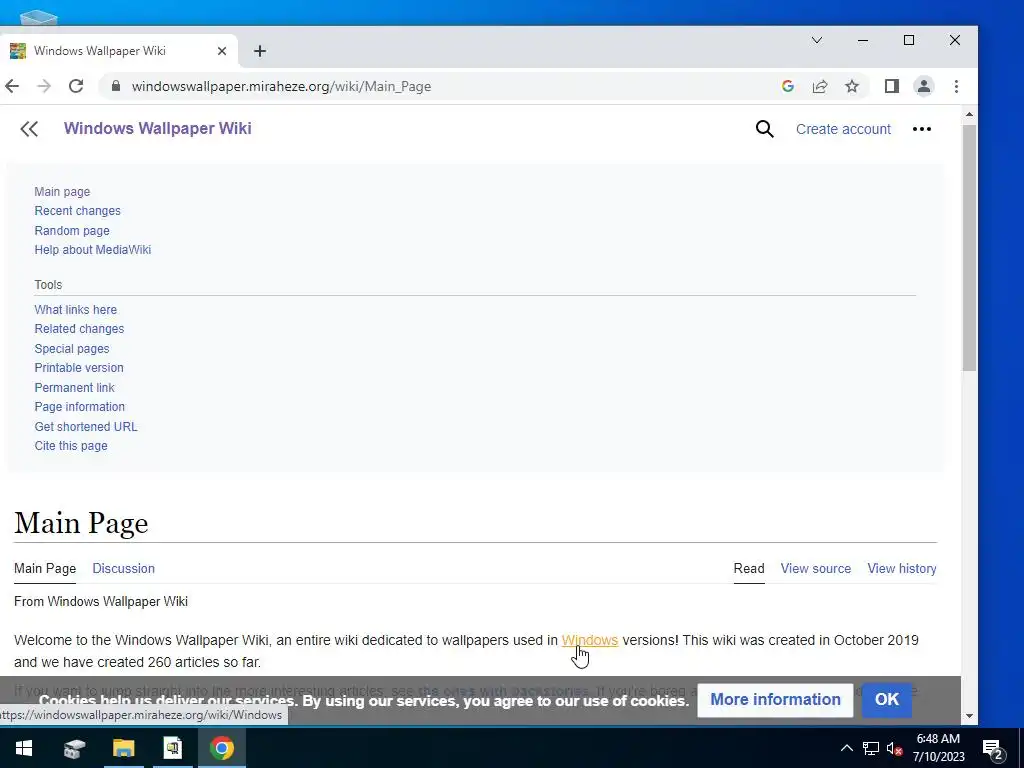Open the wiki search magnifier
The height and width of the screenshot is (768, 1024).
coord(765,129)
